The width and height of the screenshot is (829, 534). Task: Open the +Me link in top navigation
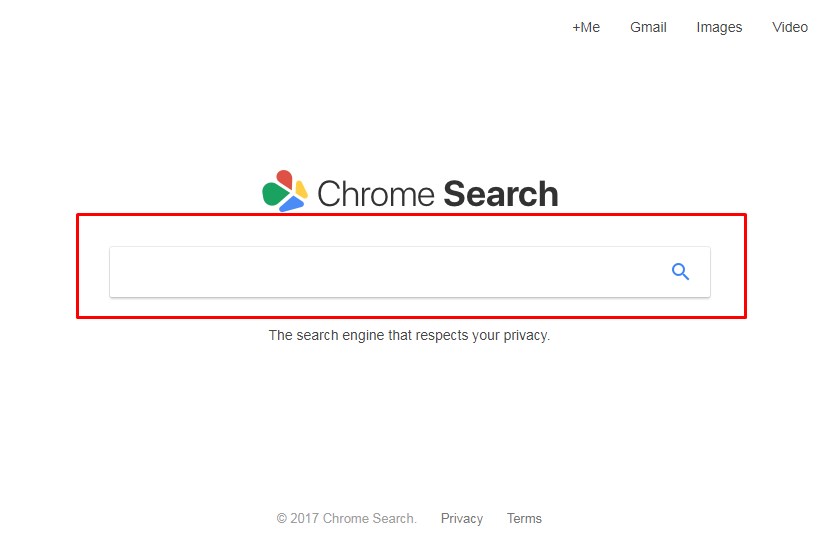pos(586,27)
